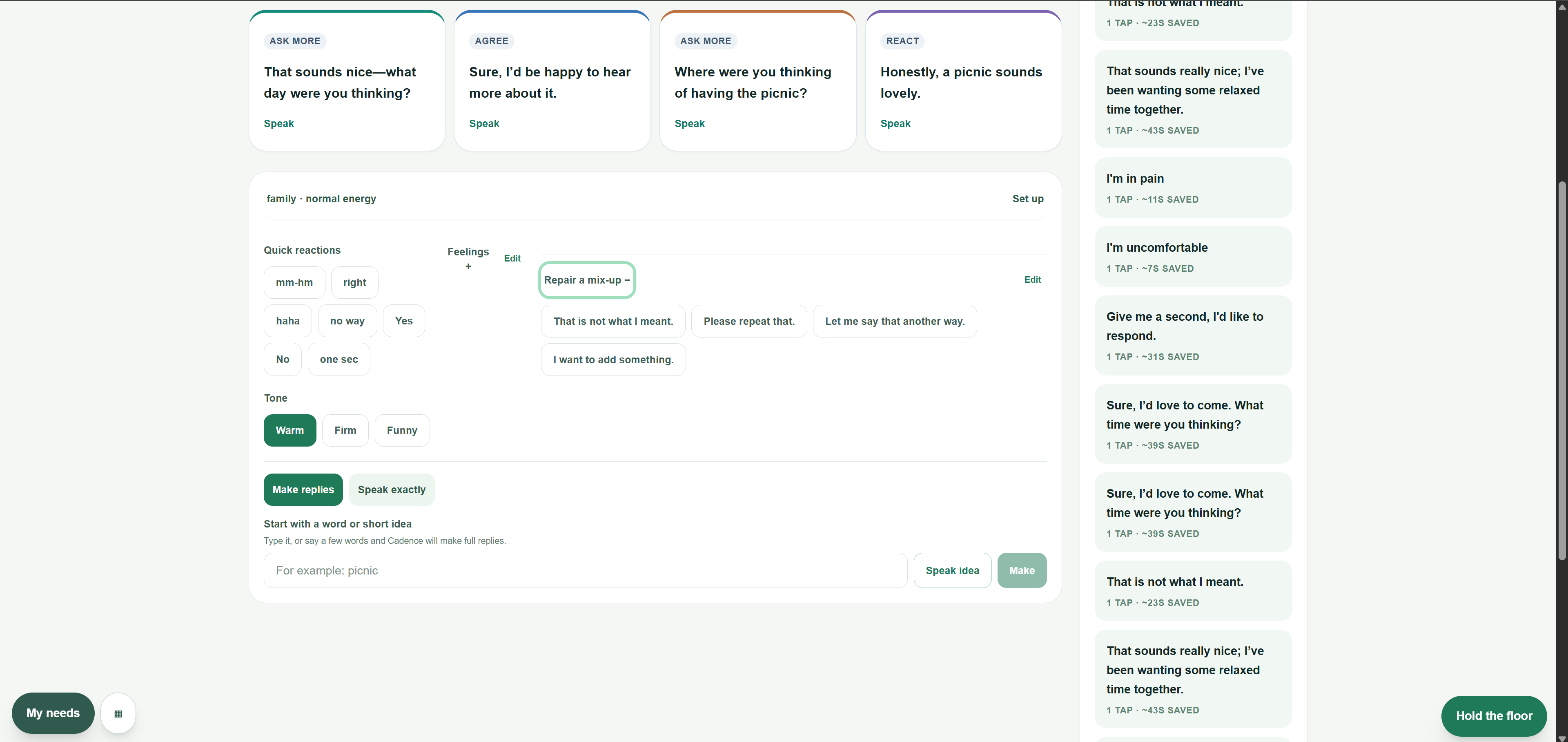
Task: Speak the 'happy to hear more' reply
Action: click(x=484, y=124)
